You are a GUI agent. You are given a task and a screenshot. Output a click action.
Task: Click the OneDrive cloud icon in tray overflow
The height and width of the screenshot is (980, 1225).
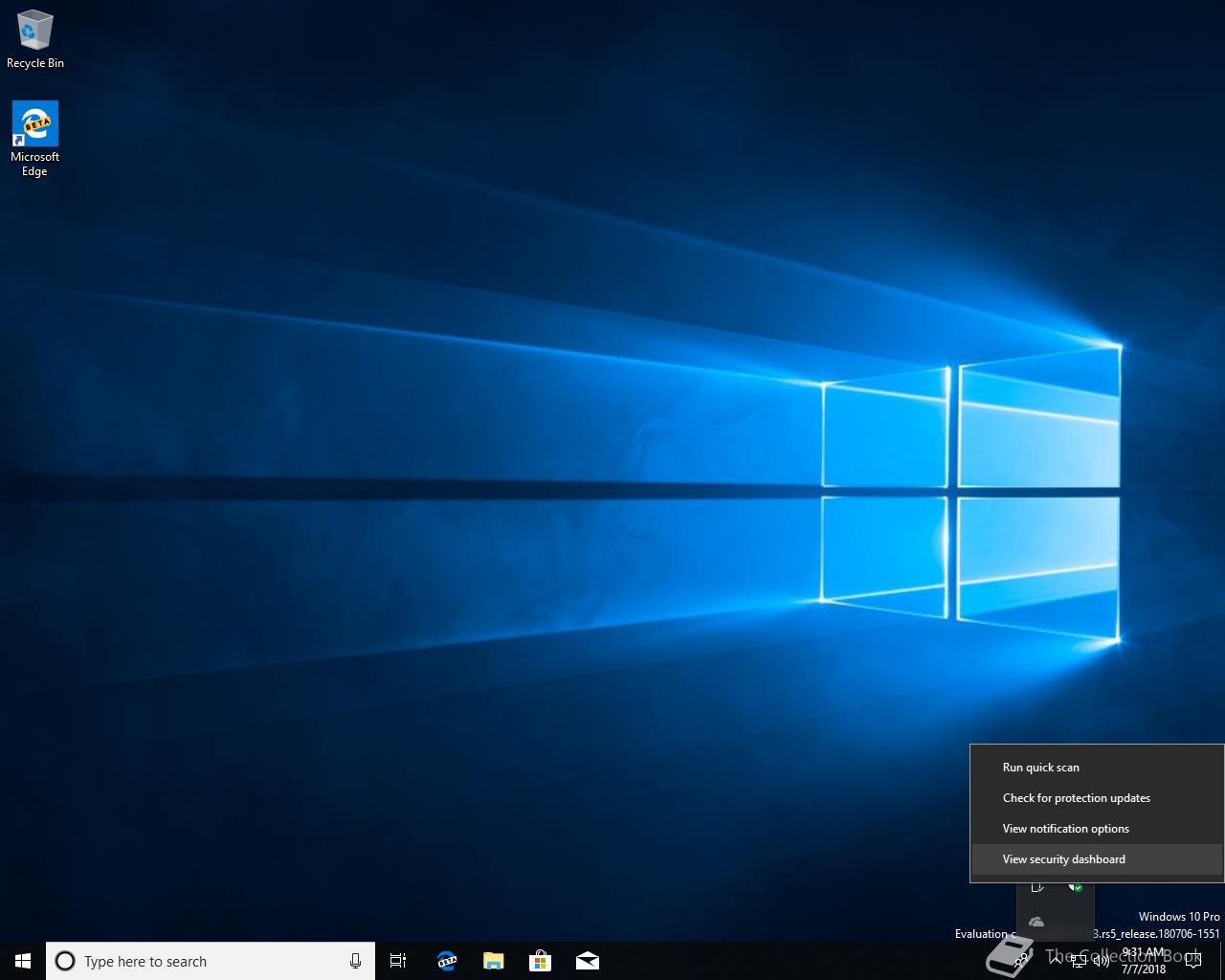click(x=1036, y=922)
